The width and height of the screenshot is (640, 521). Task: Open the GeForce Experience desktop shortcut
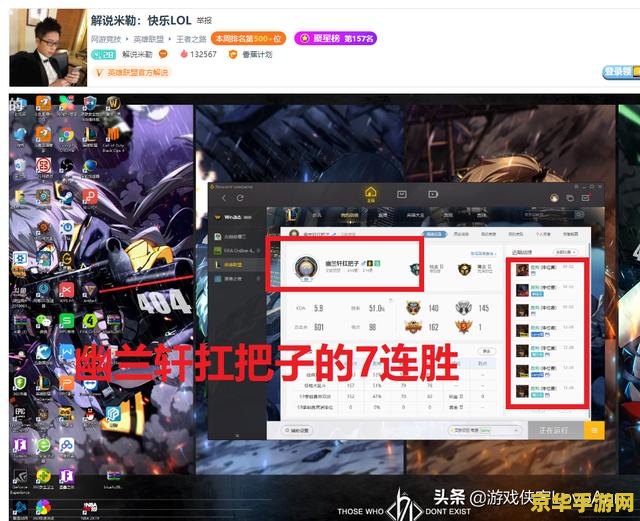(20, 477)
